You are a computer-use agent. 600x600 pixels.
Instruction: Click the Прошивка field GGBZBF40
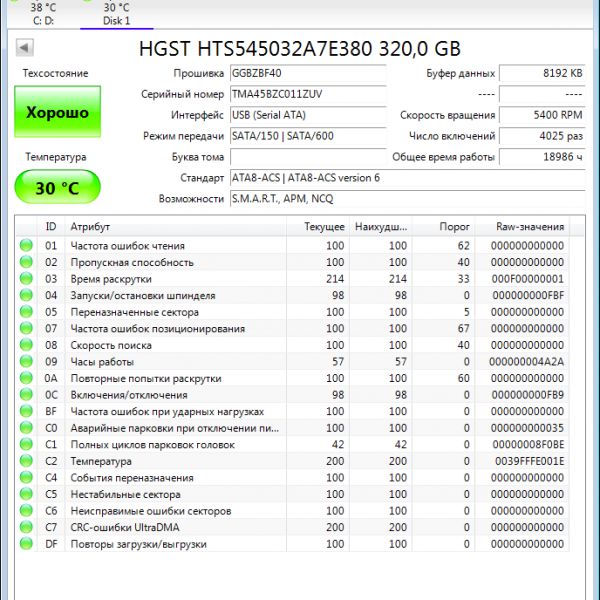click(x=308, y=73)
